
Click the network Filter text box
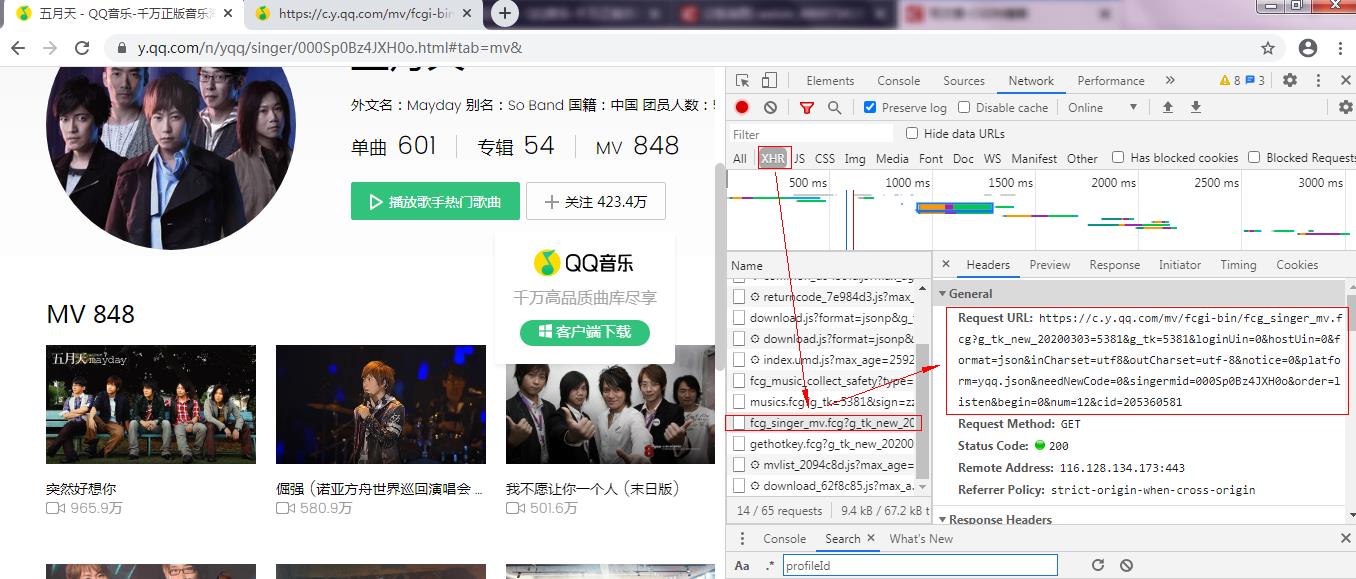tap(811, 134)
